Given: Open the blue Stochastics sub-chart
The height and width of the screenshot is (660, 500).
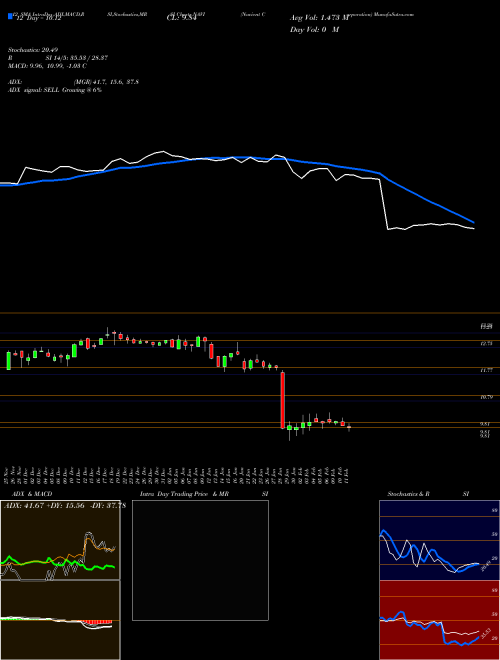Looking at the screenshot, I should (x=439, y=540).
